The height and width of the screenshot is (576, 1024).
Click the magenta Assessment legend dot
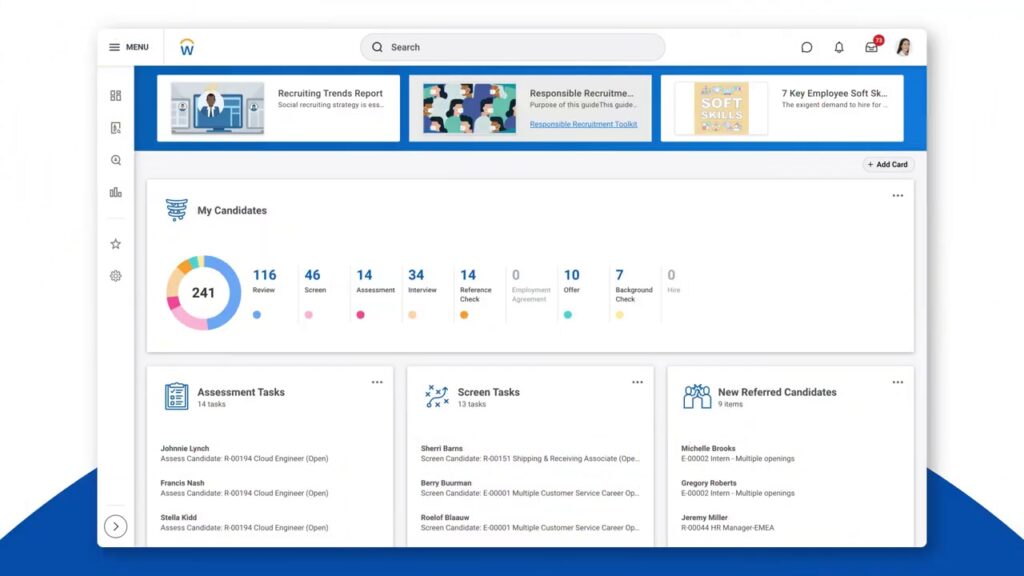click(x=360, y=315)
